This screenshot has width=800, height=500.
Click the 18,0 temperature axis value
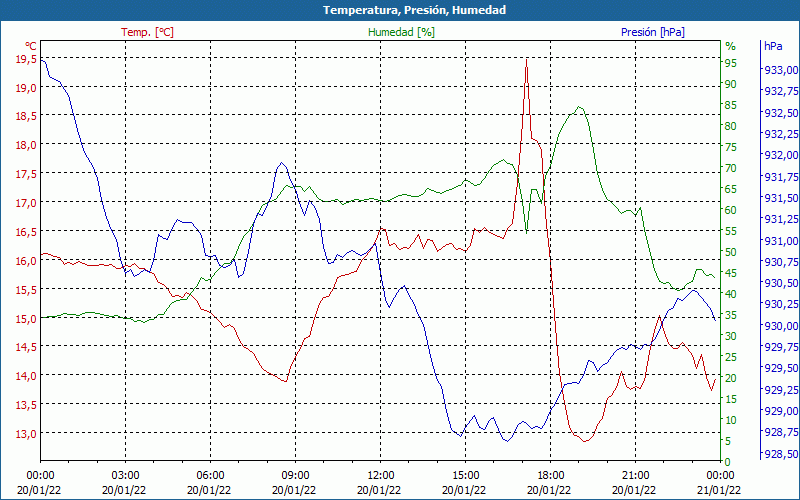click(x=27, y=145)
